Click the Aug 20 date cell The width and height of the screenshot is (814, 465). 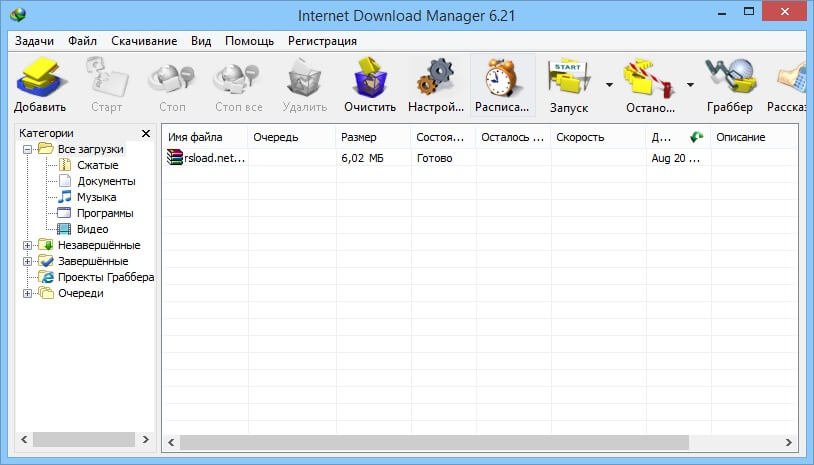pos(676,158)
